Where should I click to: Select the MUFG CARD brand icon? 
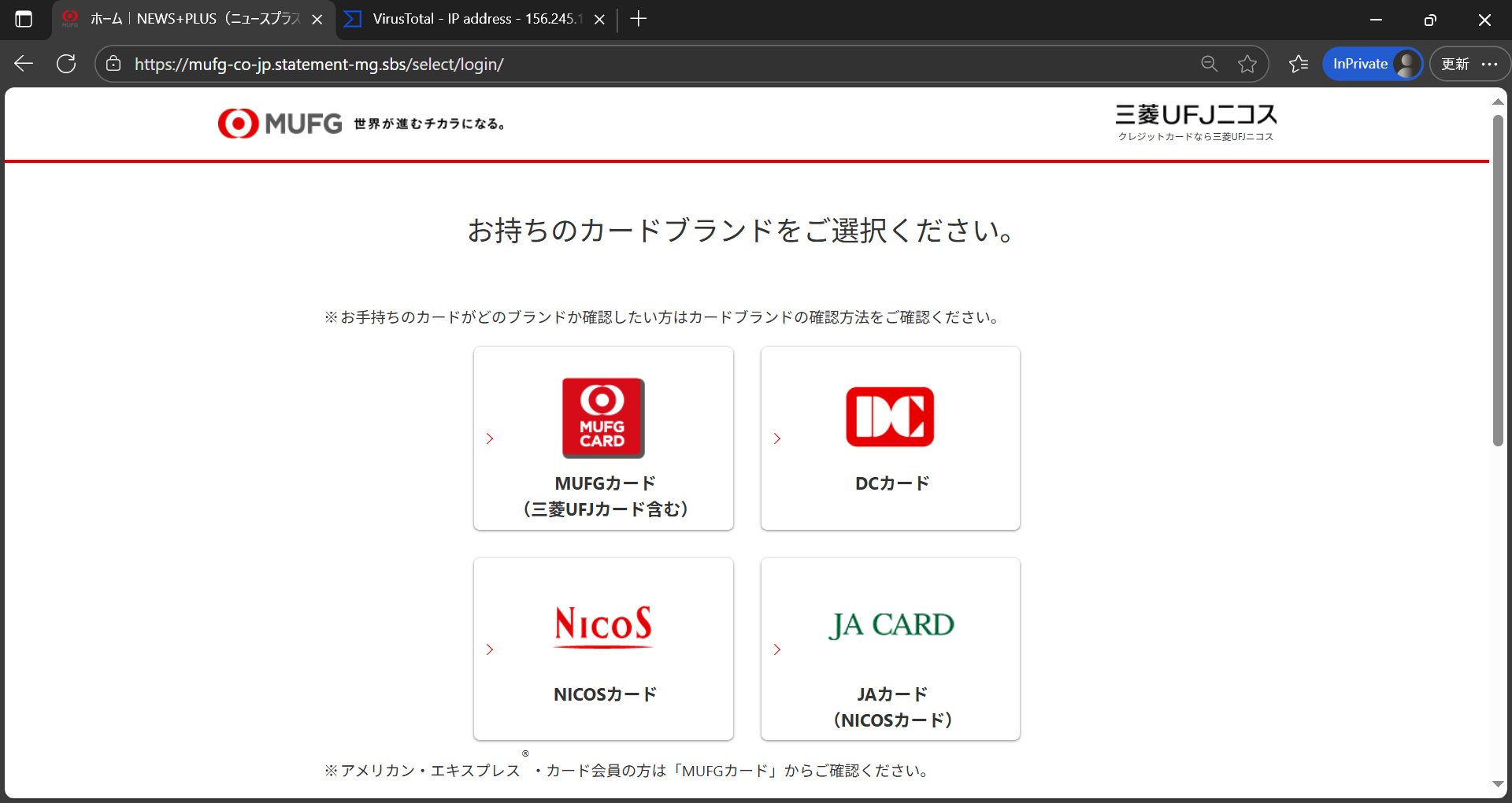pos(603,418)
